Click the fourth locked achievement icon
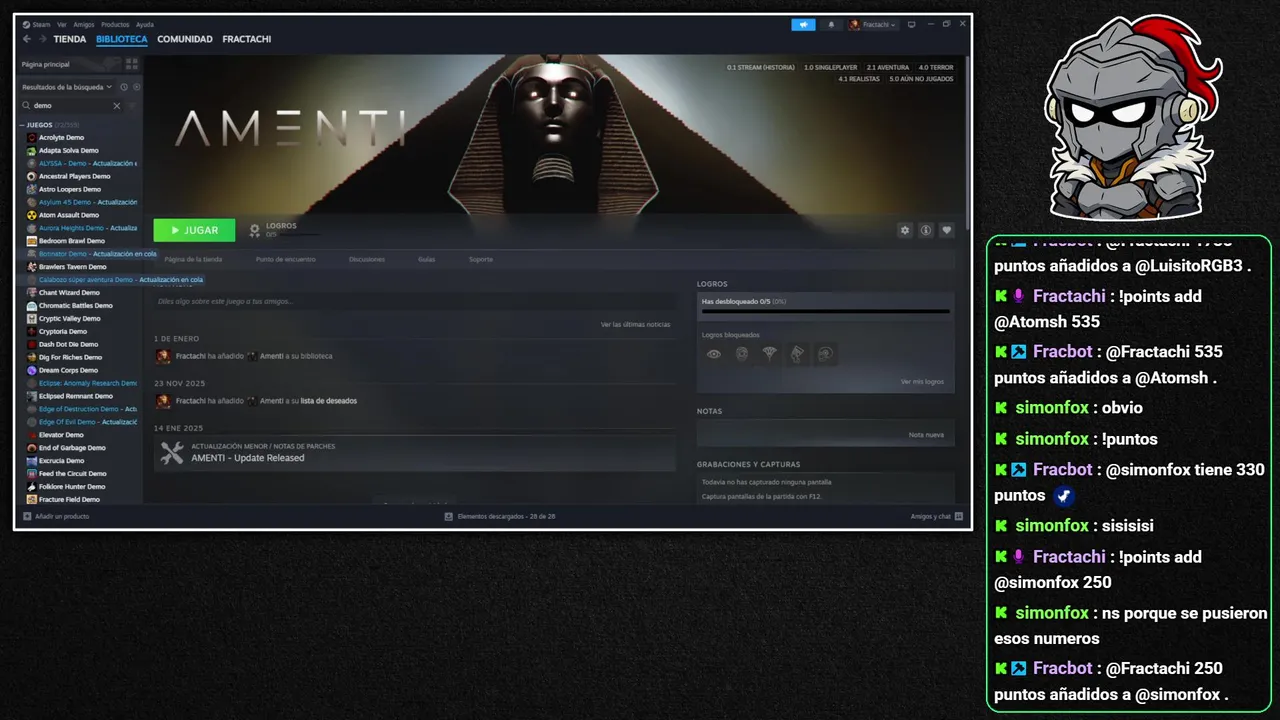 (x=797, y=354)
